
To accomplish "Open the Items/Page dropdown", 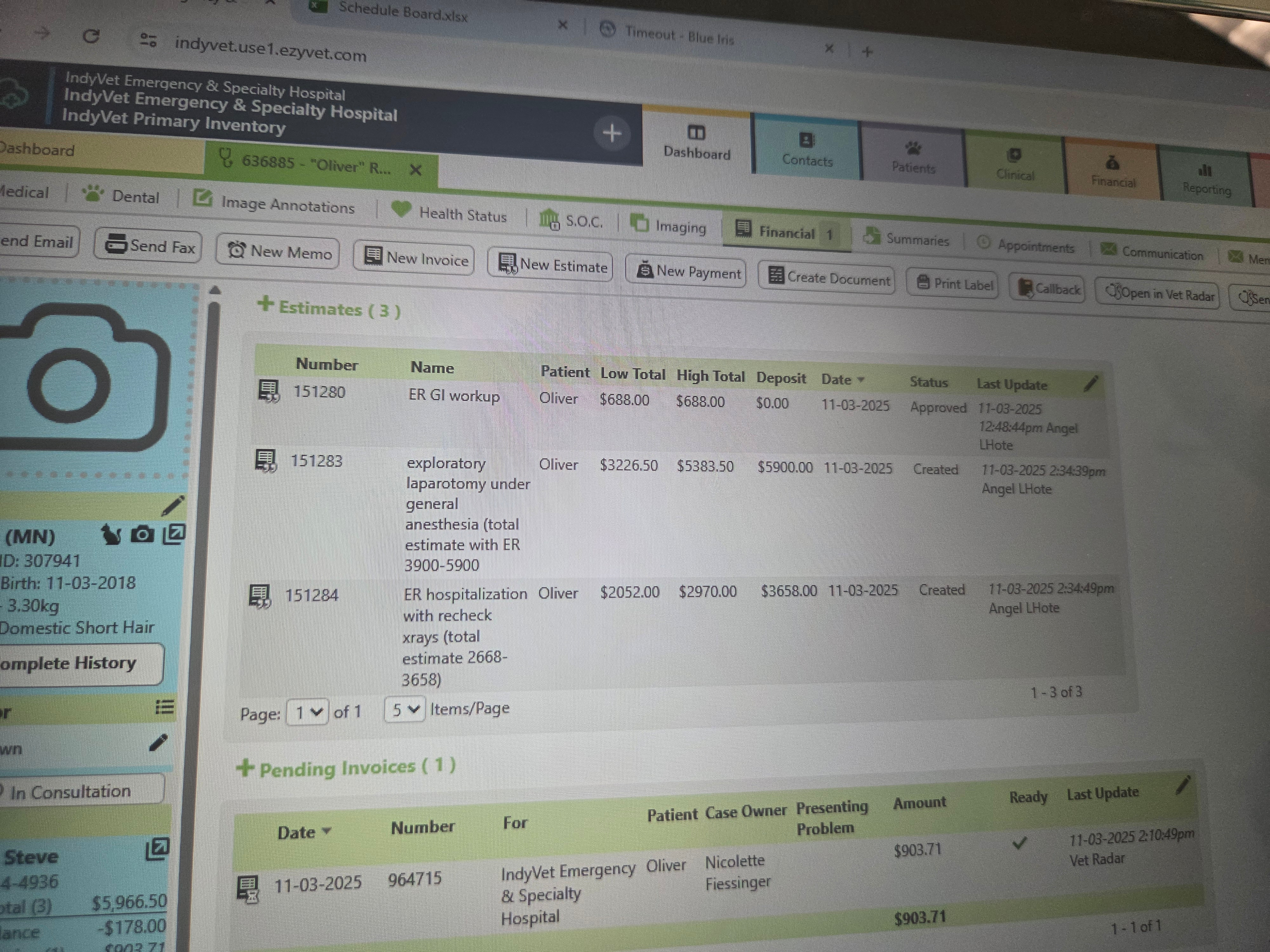I will pyautogui.click(x=404, y=710).
